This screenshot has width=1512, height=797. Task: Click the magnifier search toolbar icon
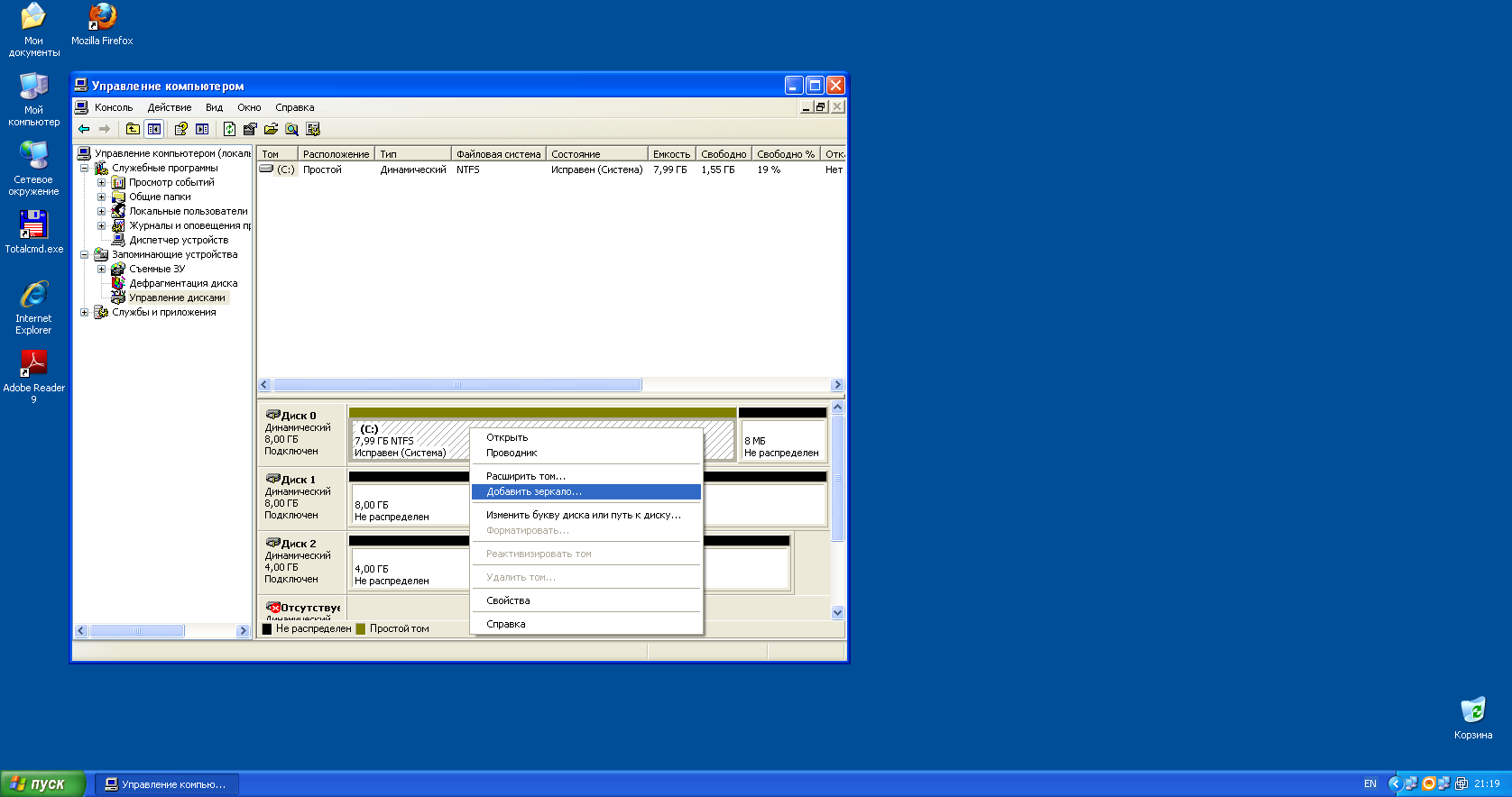[x=291, y=129]
